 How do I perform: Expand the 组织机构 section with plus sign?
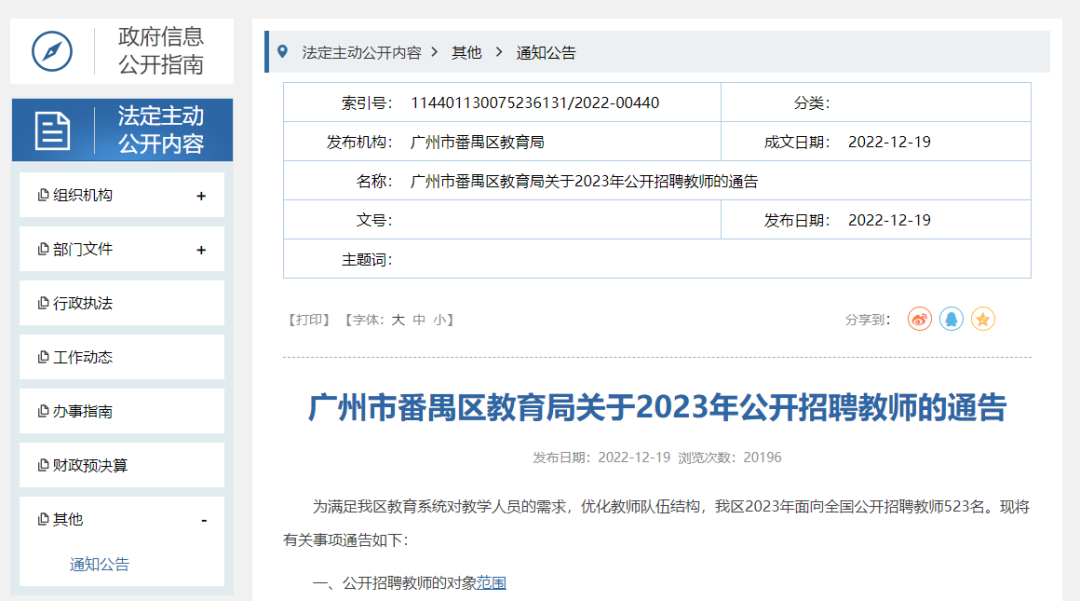201,196
